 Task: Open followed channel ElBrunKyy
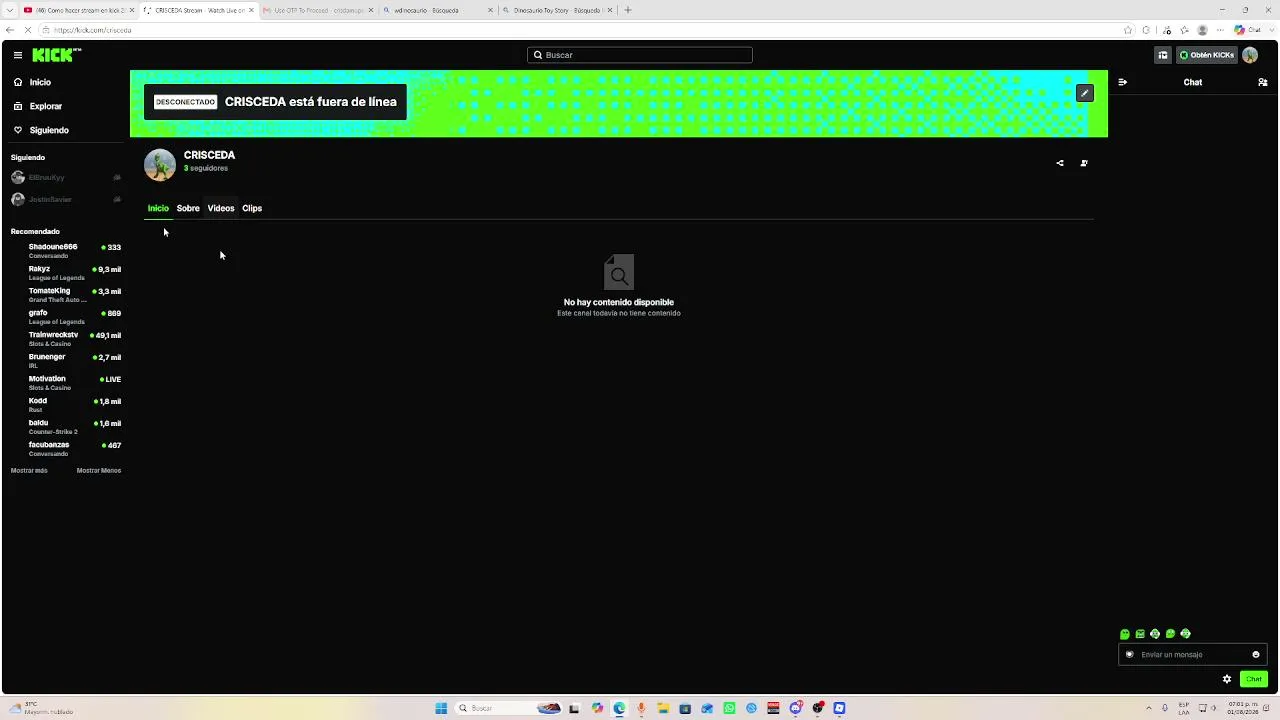(65, 177)
